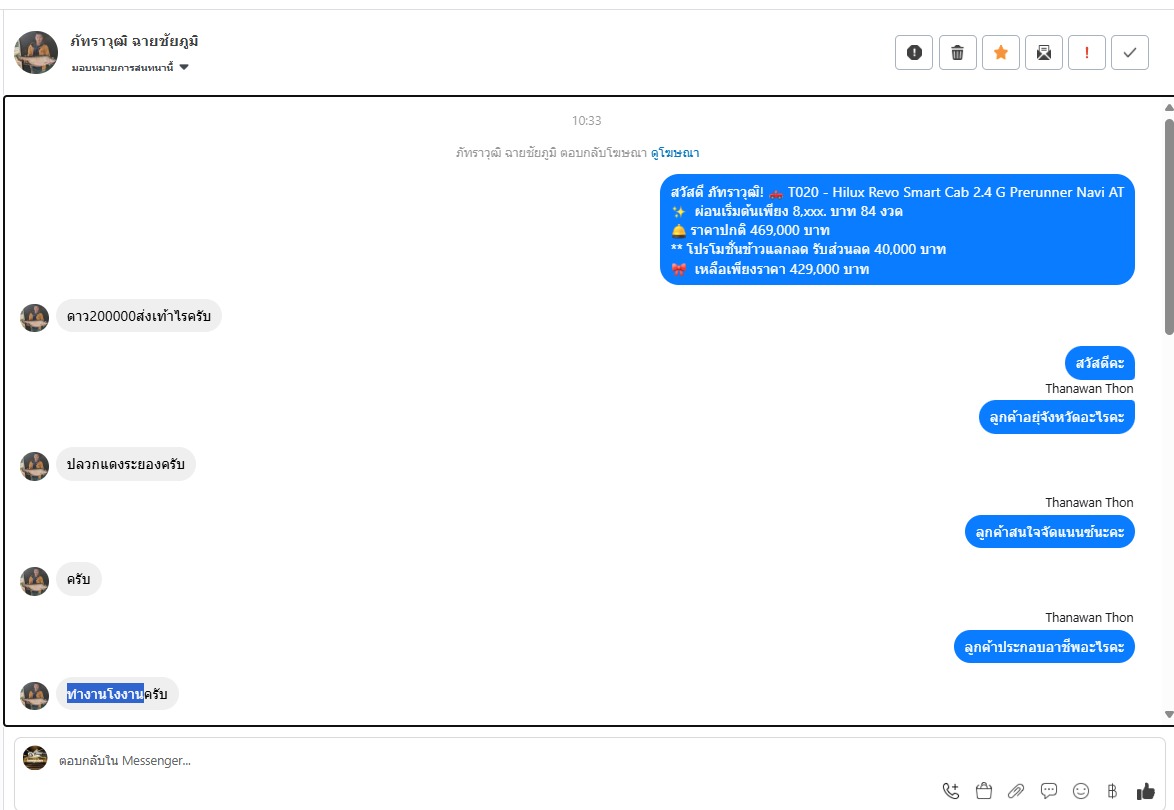The image size is (1174, 810).
Task: Open the emoji picker smiley icon
Action: click(1081, 791)
